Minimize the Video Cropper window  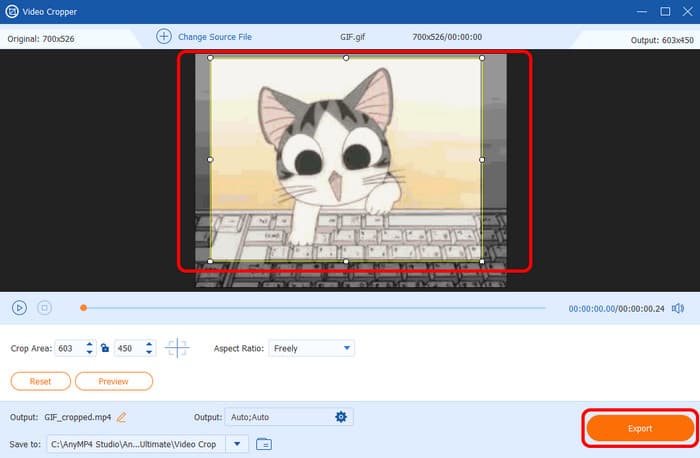coord(642,12)
